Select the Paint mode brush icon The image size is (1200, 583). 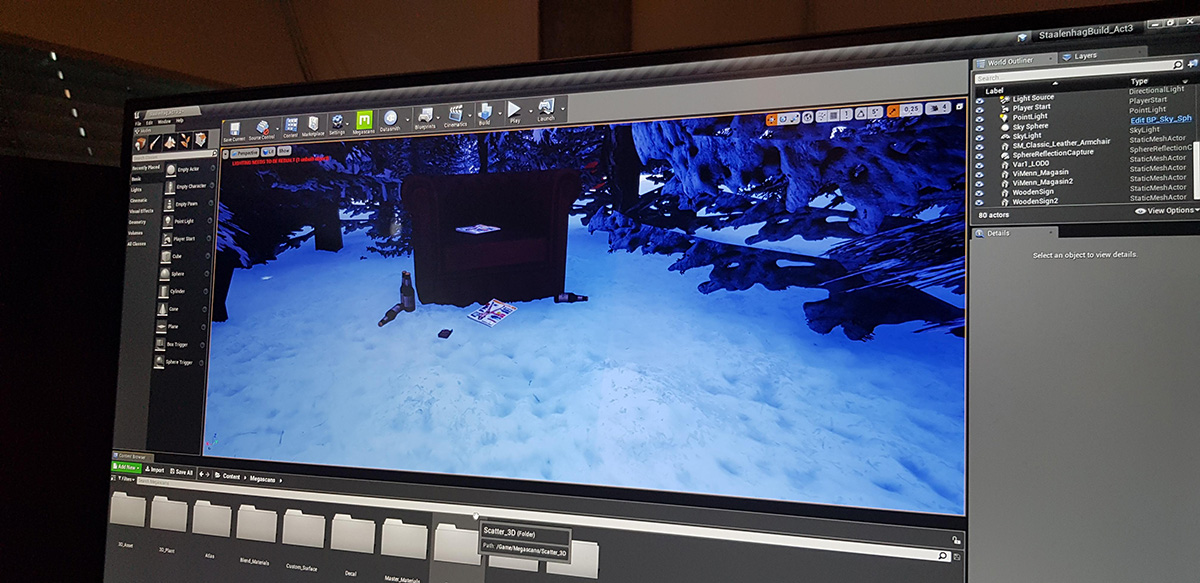156,143
